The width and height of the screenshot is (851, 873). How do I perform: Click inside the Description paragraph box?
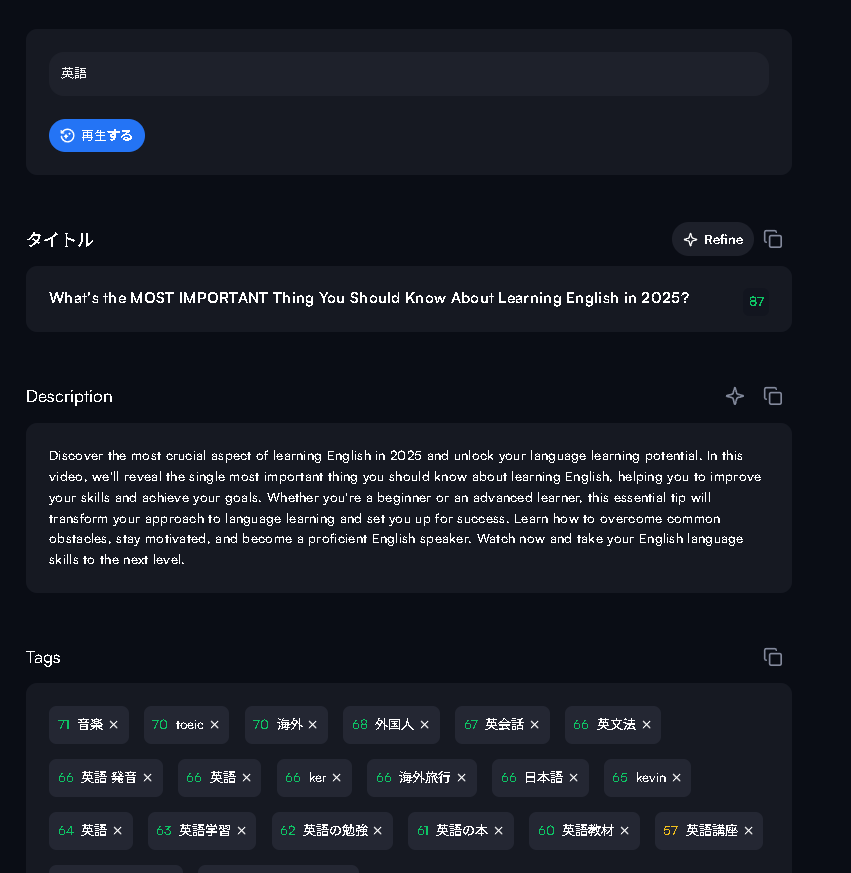pyautogui.click(x=408, y=508)
